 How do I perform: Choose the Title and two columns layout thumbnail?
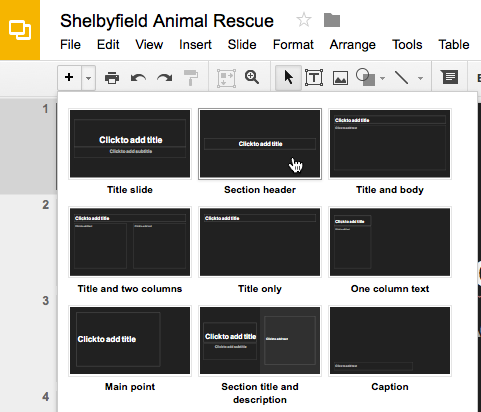tap(130, 242)
